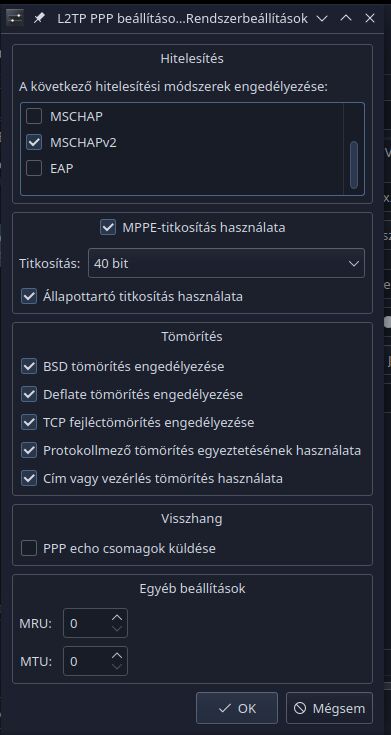The height and width of the screenshot is (735, 391).
Task: Toggle the pin window icon
Action: (39, 19)
